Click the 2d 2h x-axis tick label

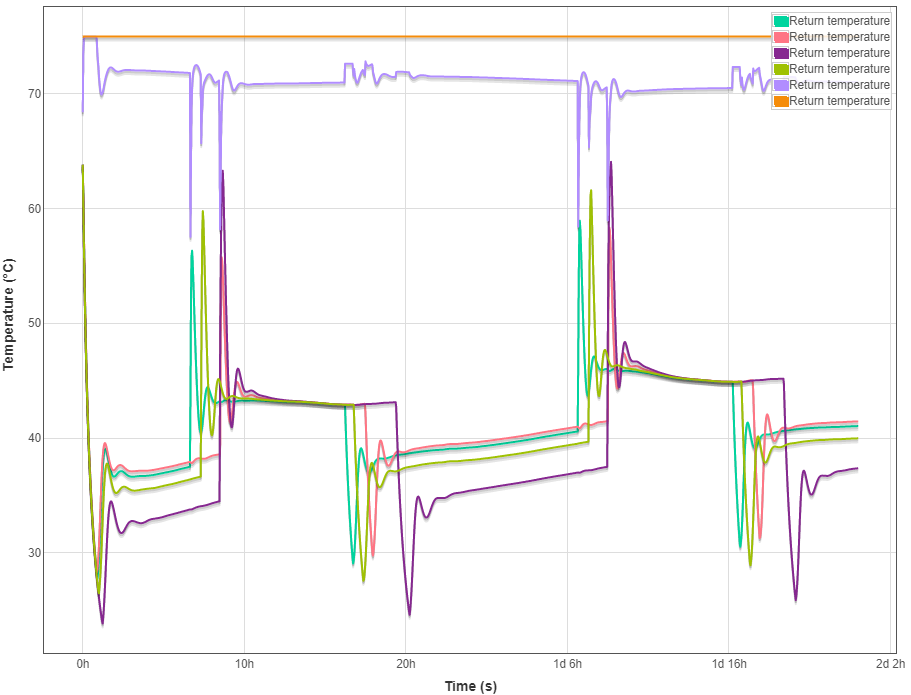tap(890, 664)
